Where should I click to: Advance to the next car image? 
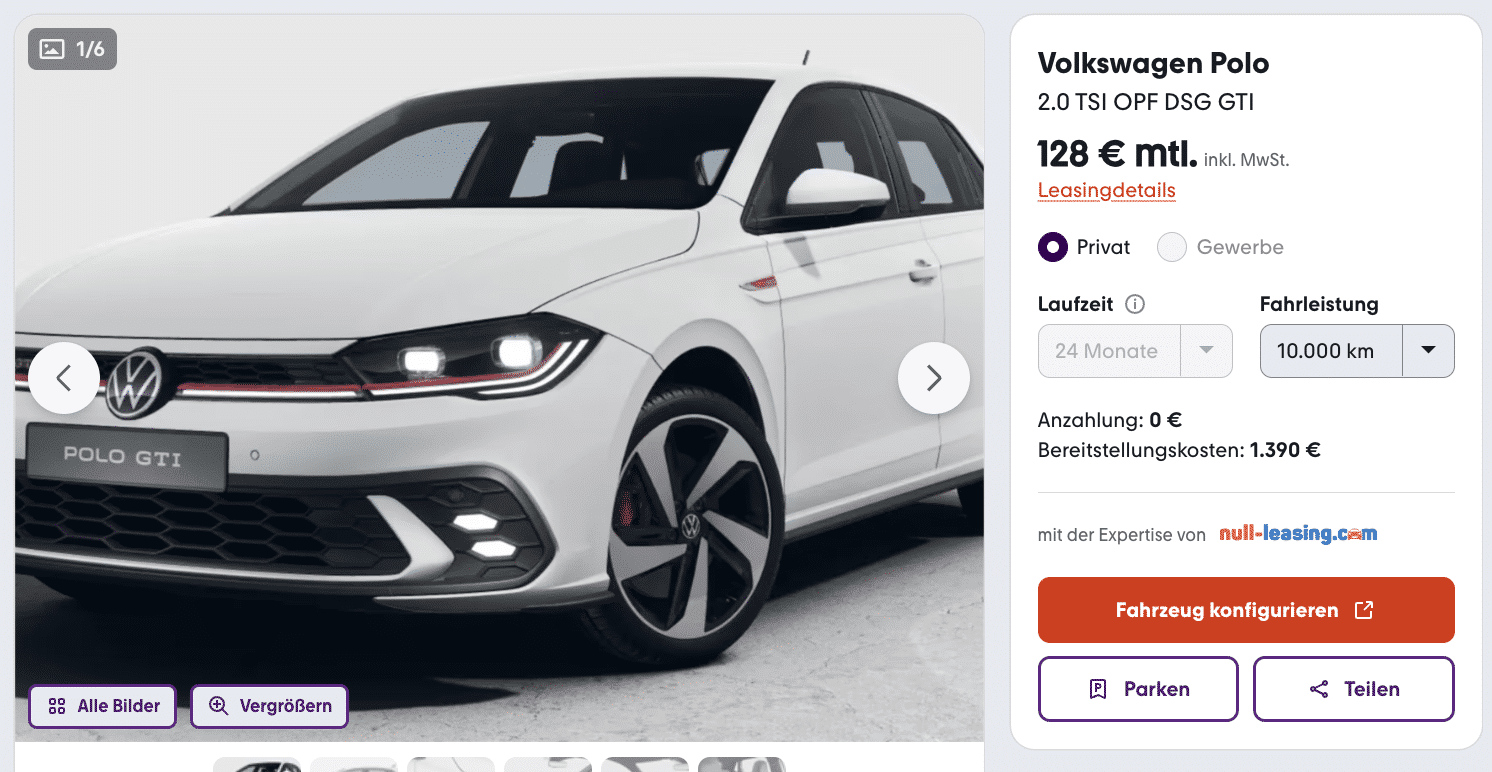pos(934,378)
